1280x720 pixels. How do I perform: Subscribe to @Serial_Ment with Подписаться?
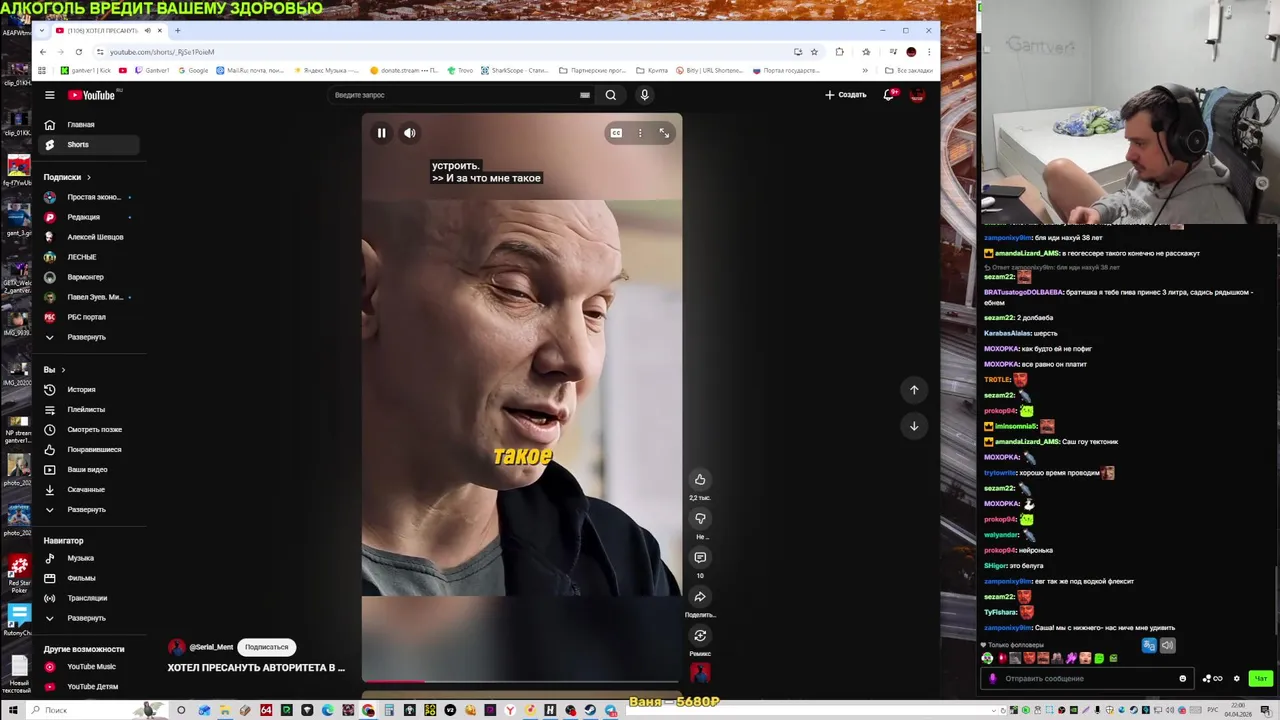[x=267, y=647]
